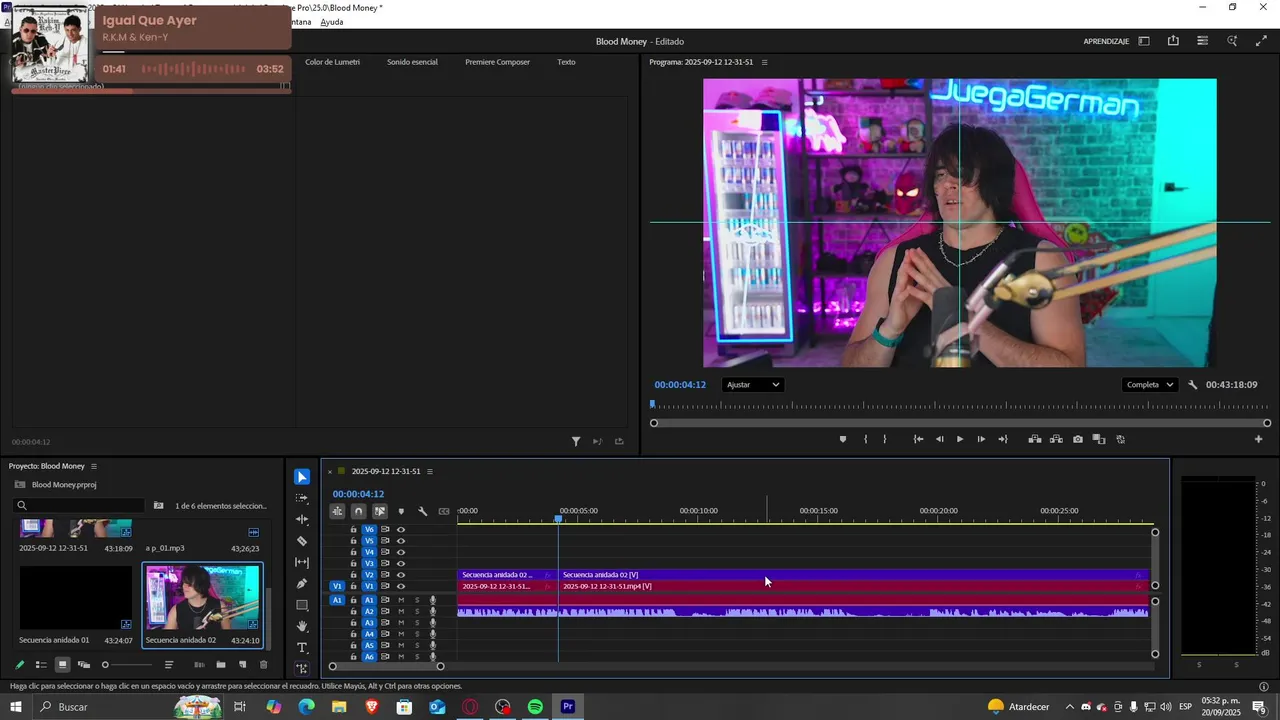Select the Ripple Edit tool
The width and height of the screenshot is (1280, 720).
[302, 520]
